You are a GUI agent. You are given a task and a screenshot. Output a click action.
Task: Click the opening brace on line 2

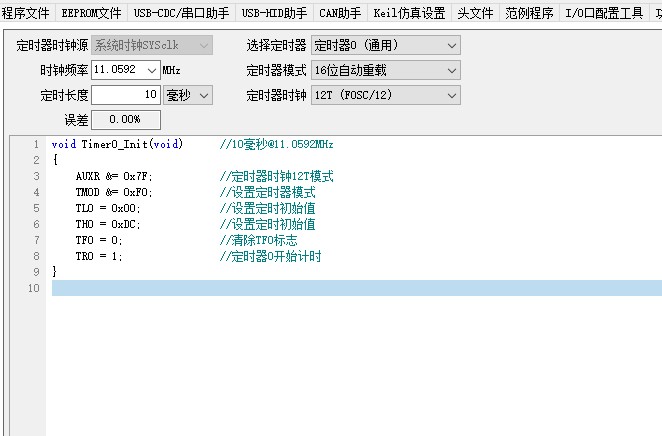pos(55,160)
